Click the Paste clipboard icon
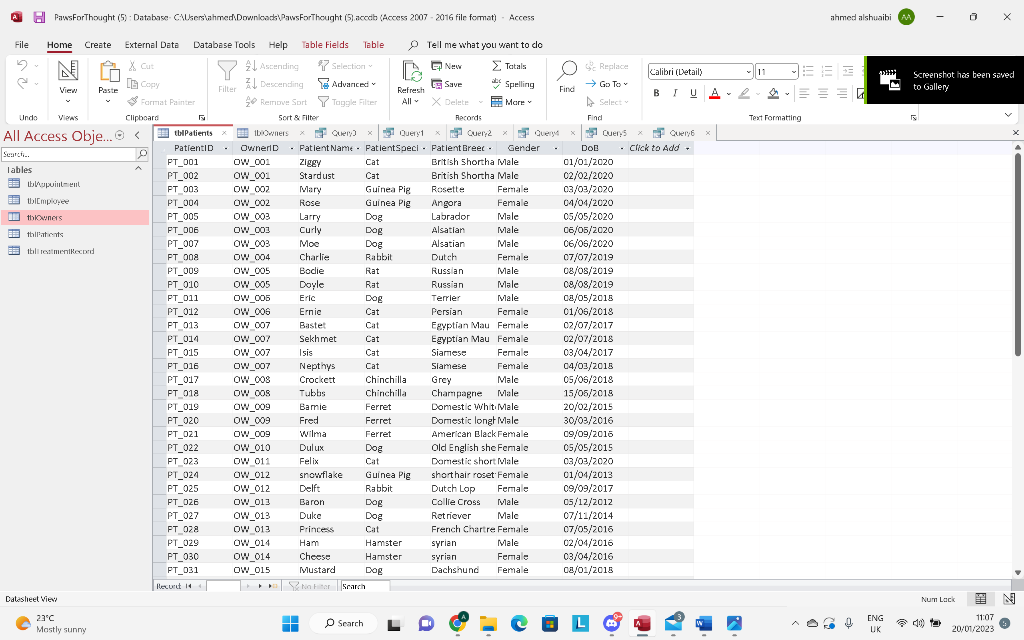 [x=109, y=72]
